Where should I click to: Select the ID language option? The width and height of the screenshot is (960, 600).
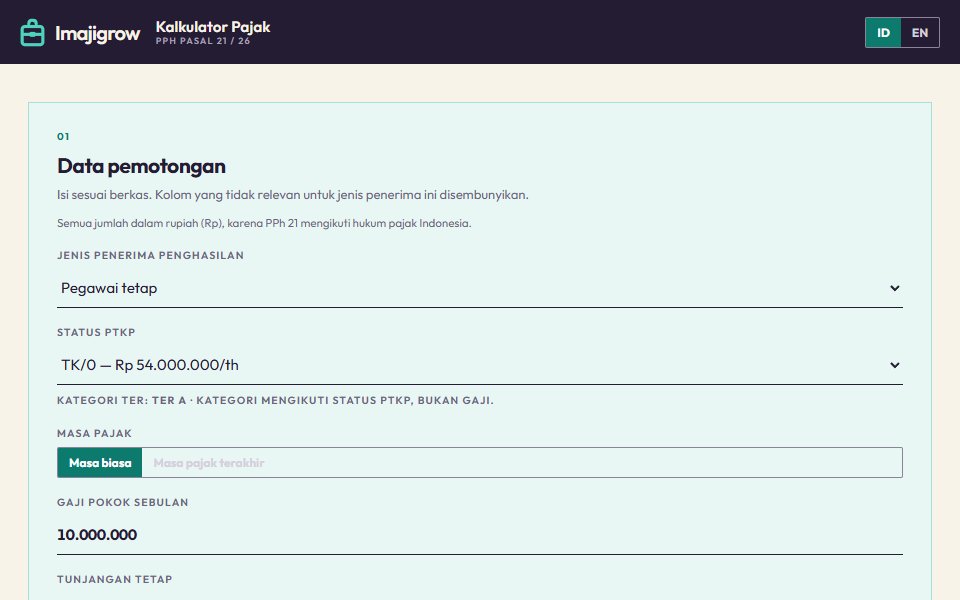point(883,32)
